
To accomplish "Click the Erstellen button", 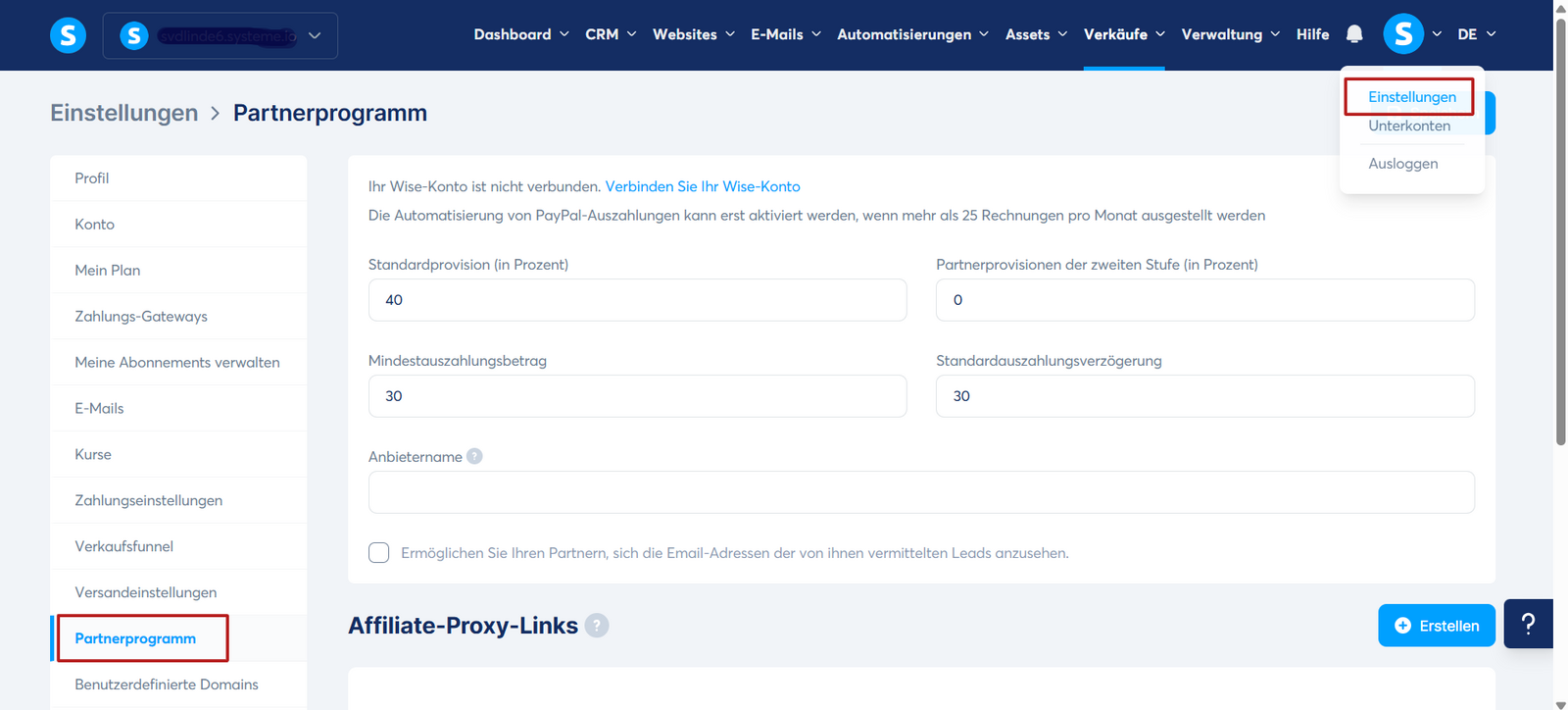I will 1436,626.
